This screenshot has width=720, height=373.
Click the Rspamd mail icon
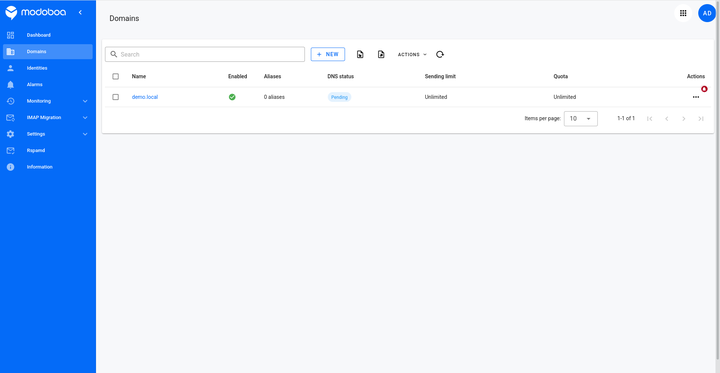click(11, 151)
